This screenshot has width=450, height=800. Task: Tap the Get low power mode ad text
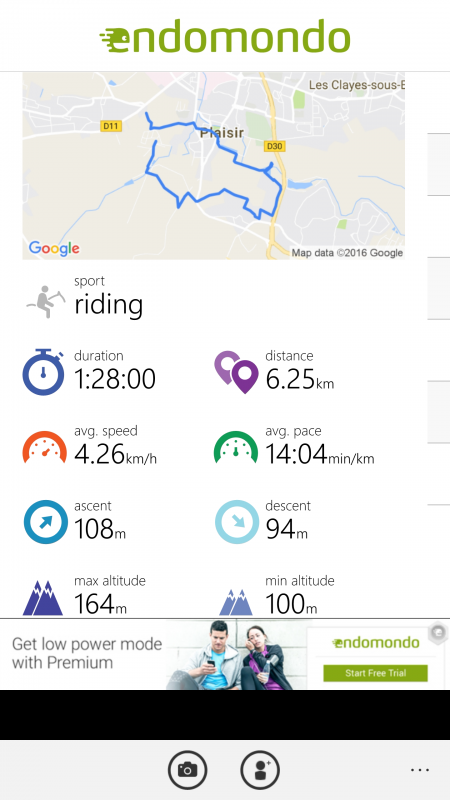[87, 653]
